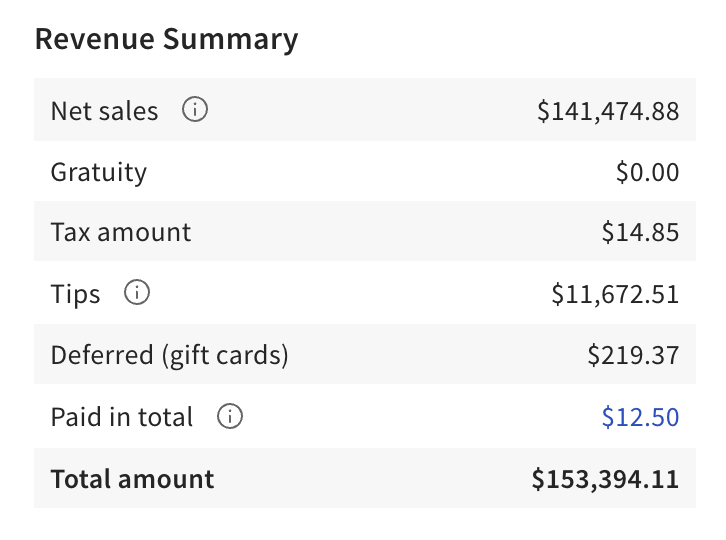The width and height of the screenshot is (726, 540).
Task: Click the word Revenue in the title
Action: [96, 39]
